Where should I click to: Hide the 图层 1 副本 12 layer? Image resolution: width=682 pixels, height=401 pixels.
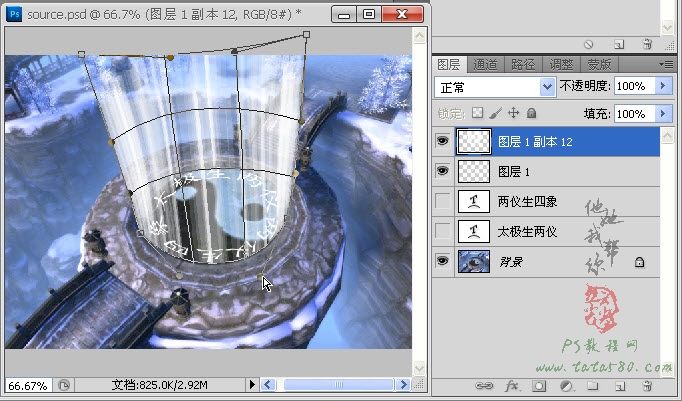click(x=443, y=141)
